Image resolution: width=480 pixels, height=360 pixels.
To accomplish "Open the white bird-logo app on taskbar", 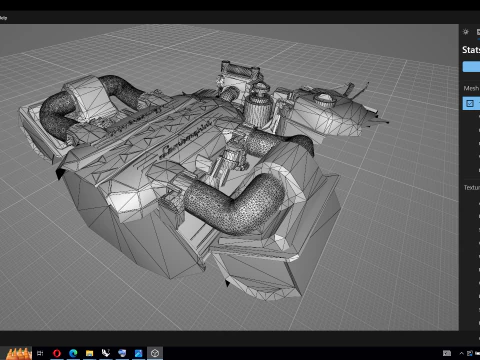I will tap(106, 353).
